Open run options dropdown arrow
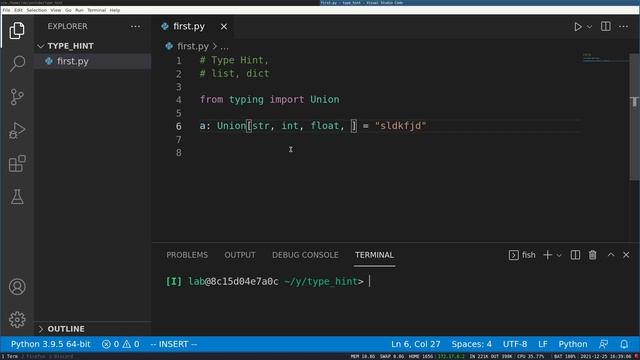640x360 pixels. 589,27
